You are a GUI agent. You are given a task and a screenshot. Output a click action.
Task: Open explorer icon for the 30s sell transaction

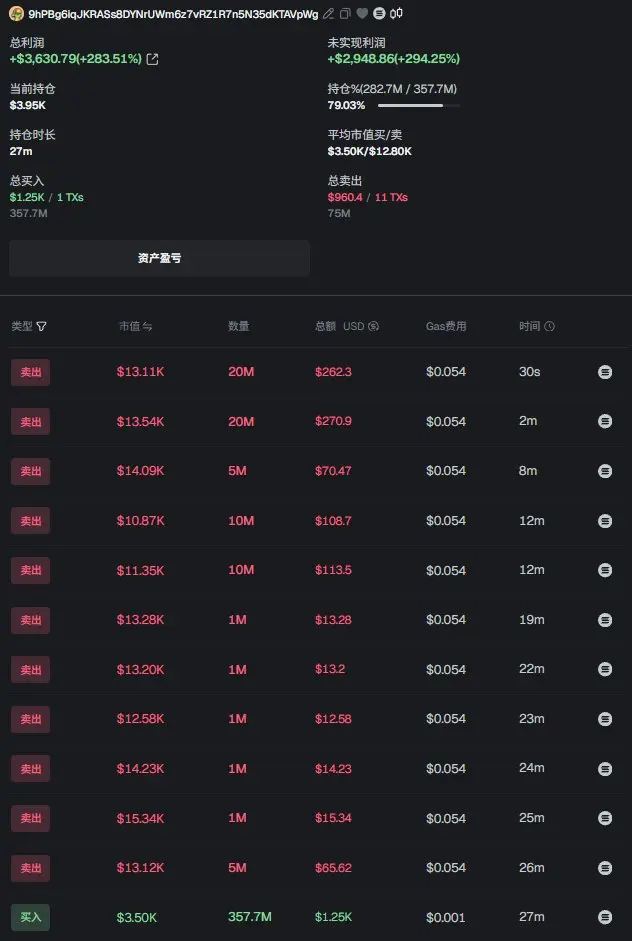604,372
